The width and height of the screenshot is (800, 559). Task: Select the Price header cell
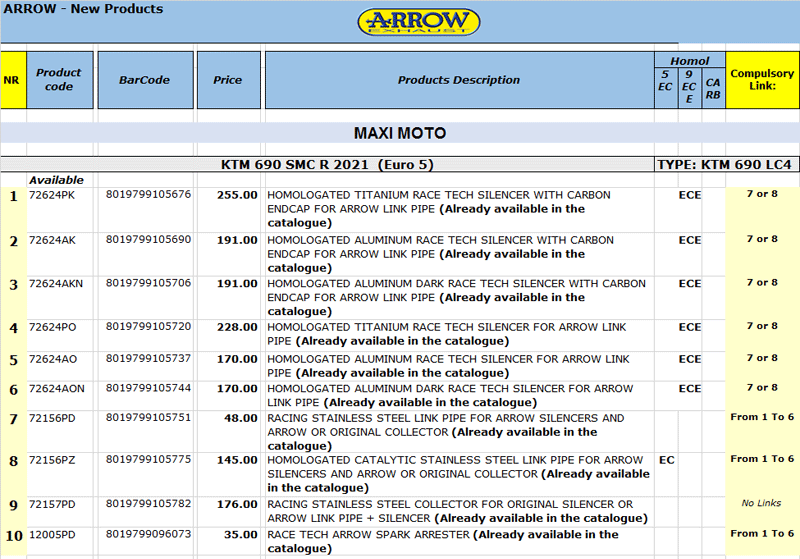228,80
